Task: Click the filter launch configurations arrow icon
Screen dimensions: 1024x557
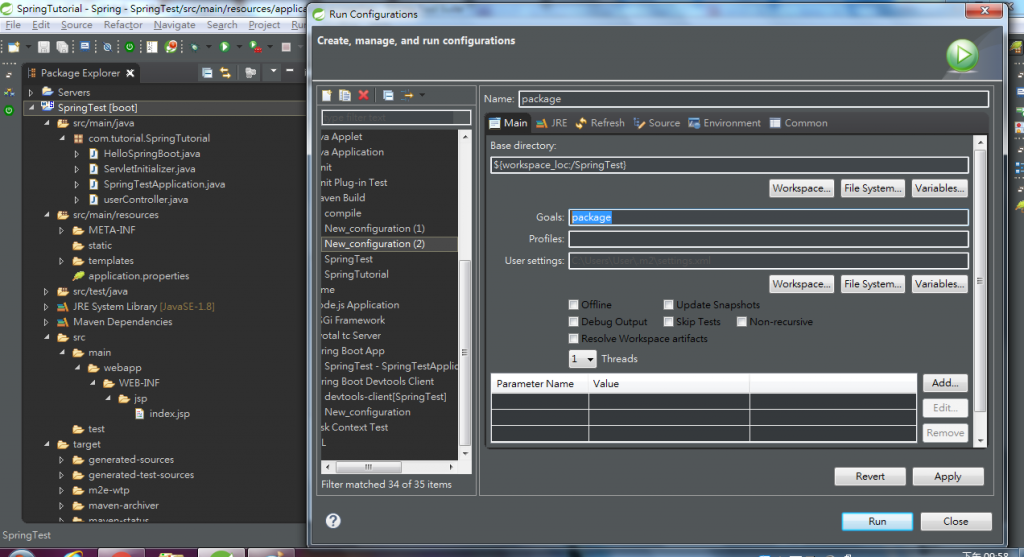Action: coord(408,95)
